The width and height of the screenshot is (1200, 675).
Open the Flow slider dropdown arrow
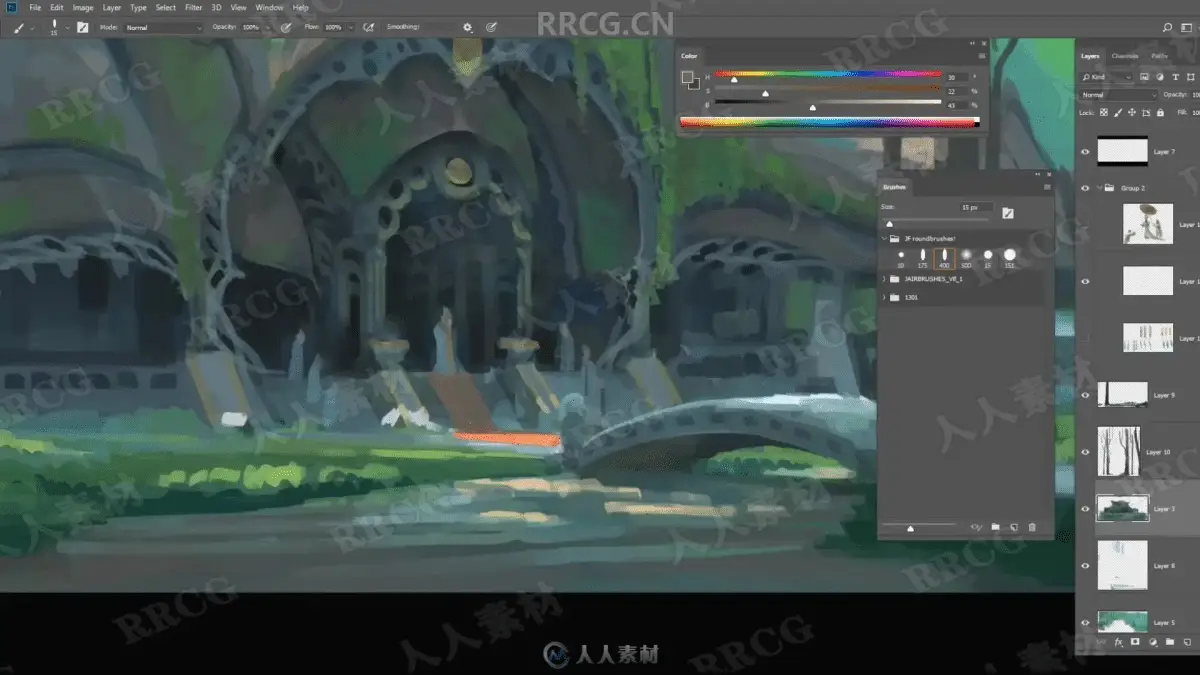click(x=349, y=27)
